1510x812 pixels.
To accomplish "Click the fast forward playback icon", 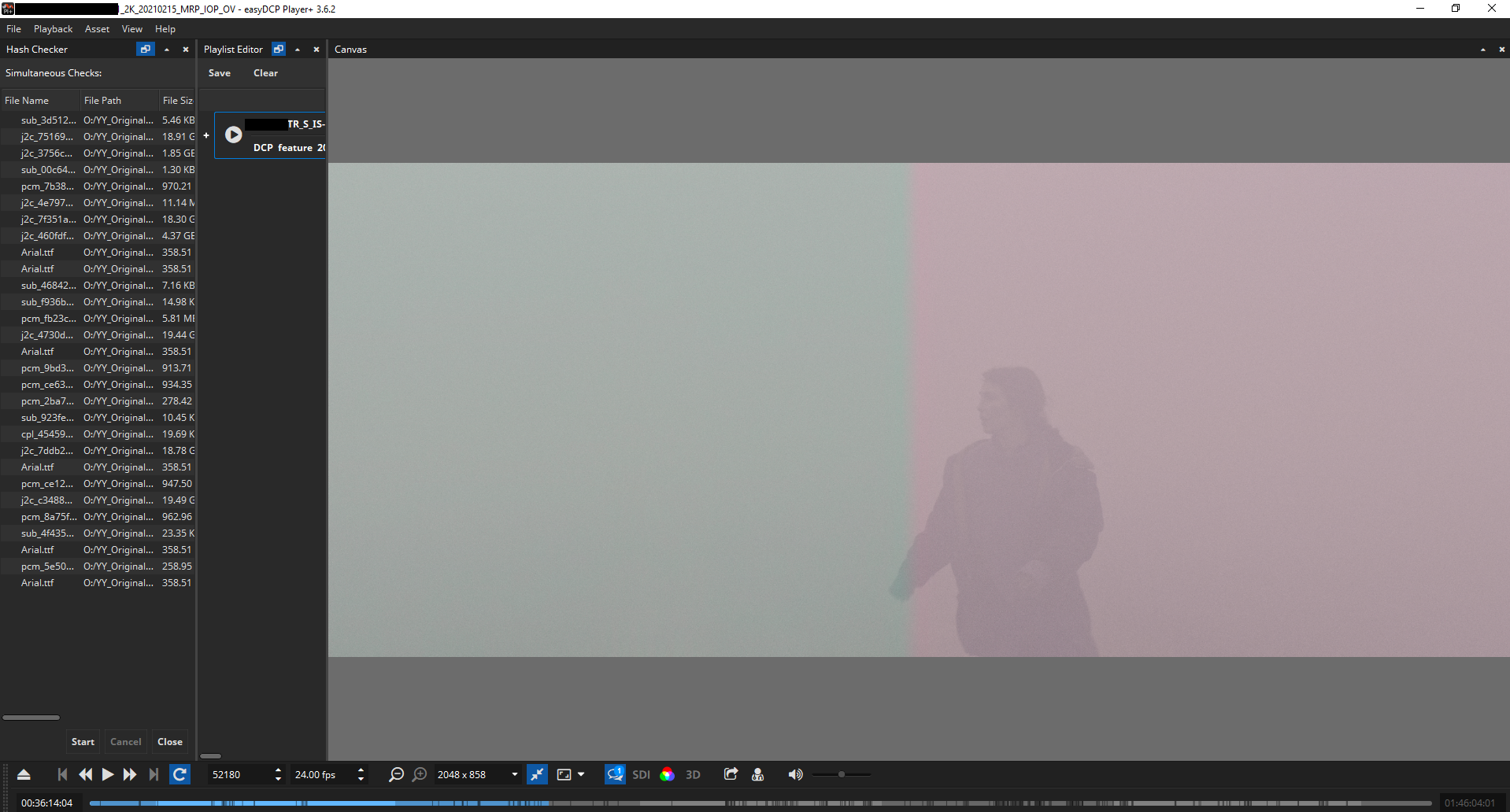I will coord(130,775).
